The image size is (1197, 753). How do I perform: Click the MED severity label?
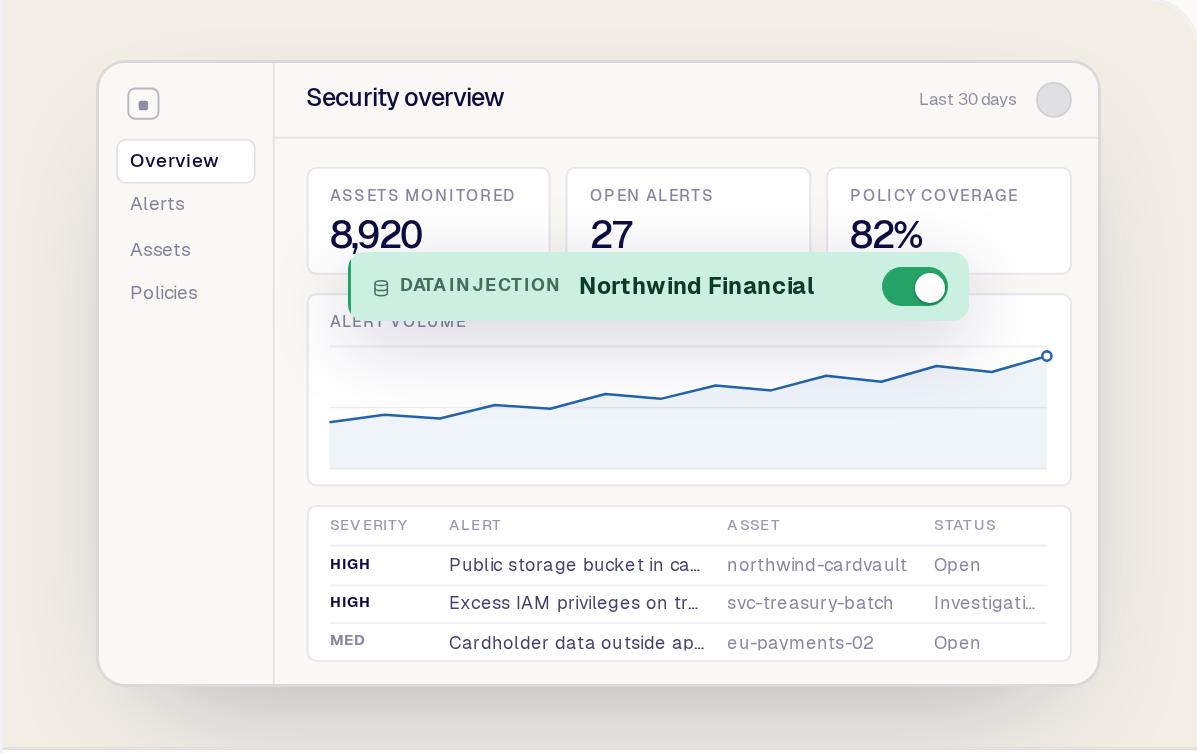347,641
